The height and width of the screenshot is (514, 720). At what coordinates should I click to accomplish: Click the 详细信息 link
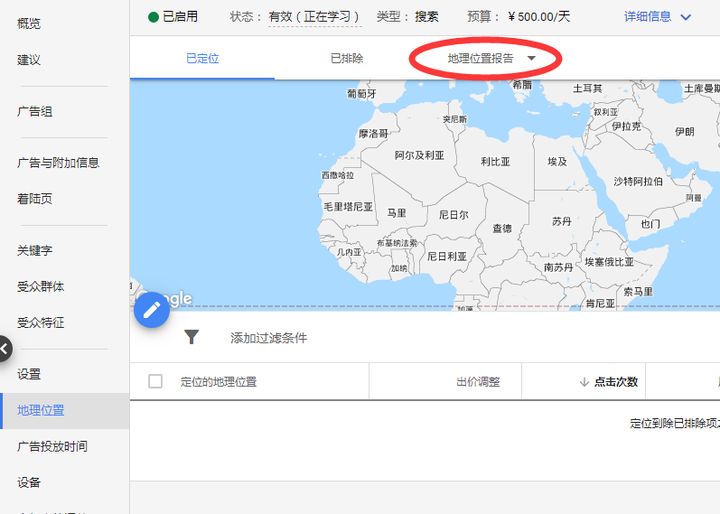click(x=647, y=17)
